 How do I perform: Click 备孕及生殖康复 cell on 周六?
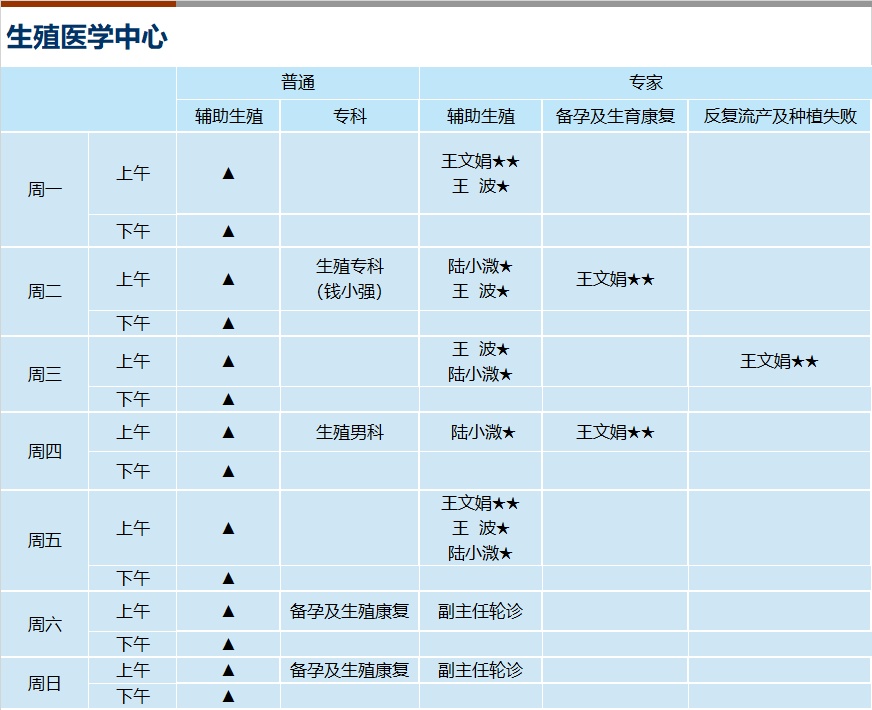pos(350,612)
